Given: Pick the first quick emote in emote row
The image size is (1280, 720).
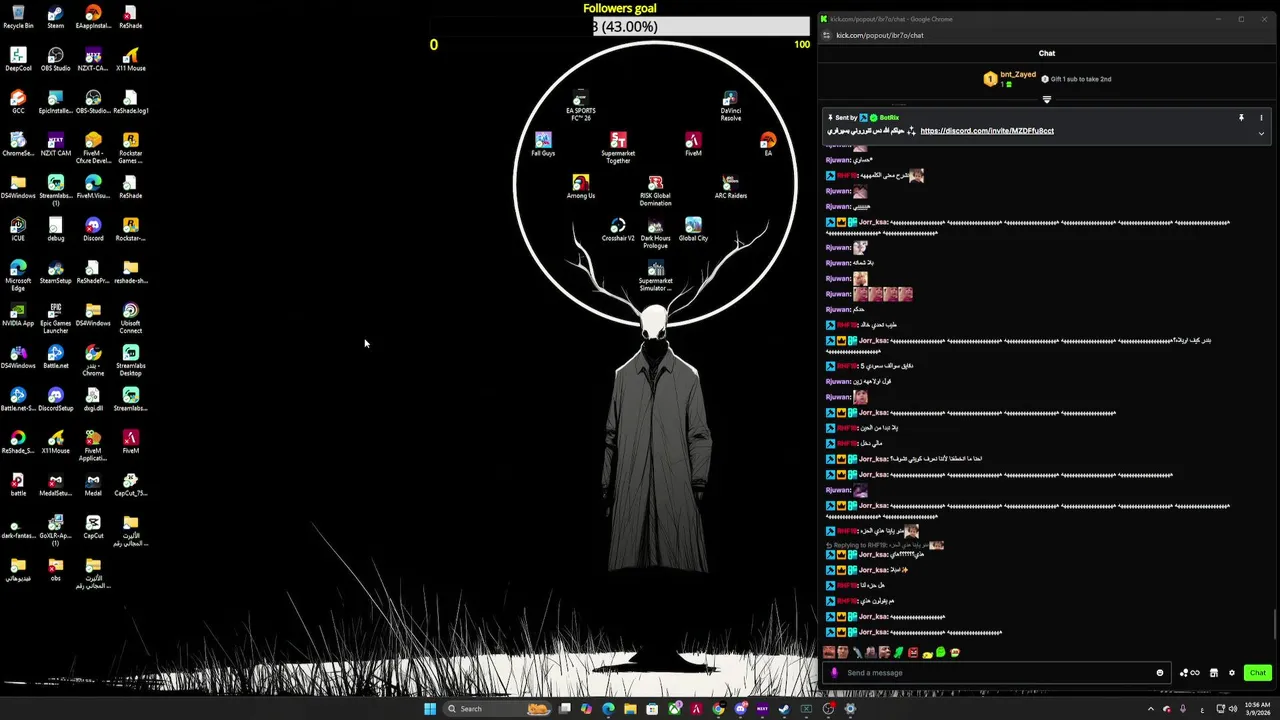Looking at the screenshot, I should (829, 652).
